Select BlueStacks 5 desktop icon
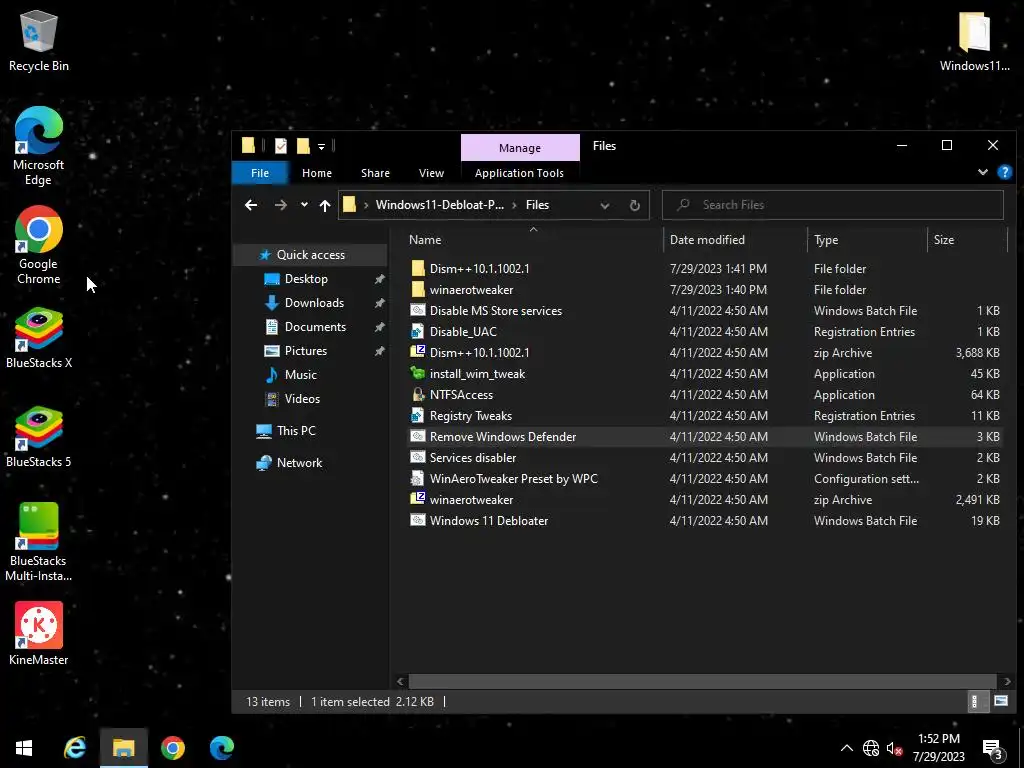Viewport: 1024px width, 768px height. click(x=39, y=438)
